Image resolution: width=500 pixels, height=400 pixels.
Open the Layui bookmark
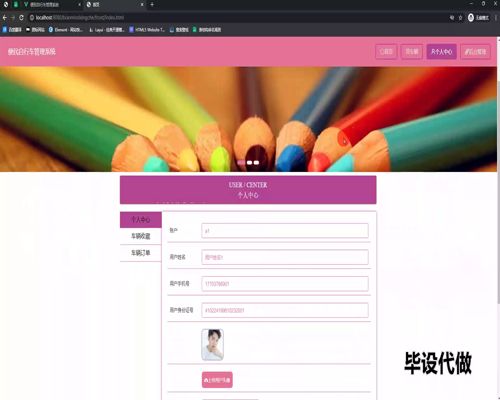click(x=107, y=30)
